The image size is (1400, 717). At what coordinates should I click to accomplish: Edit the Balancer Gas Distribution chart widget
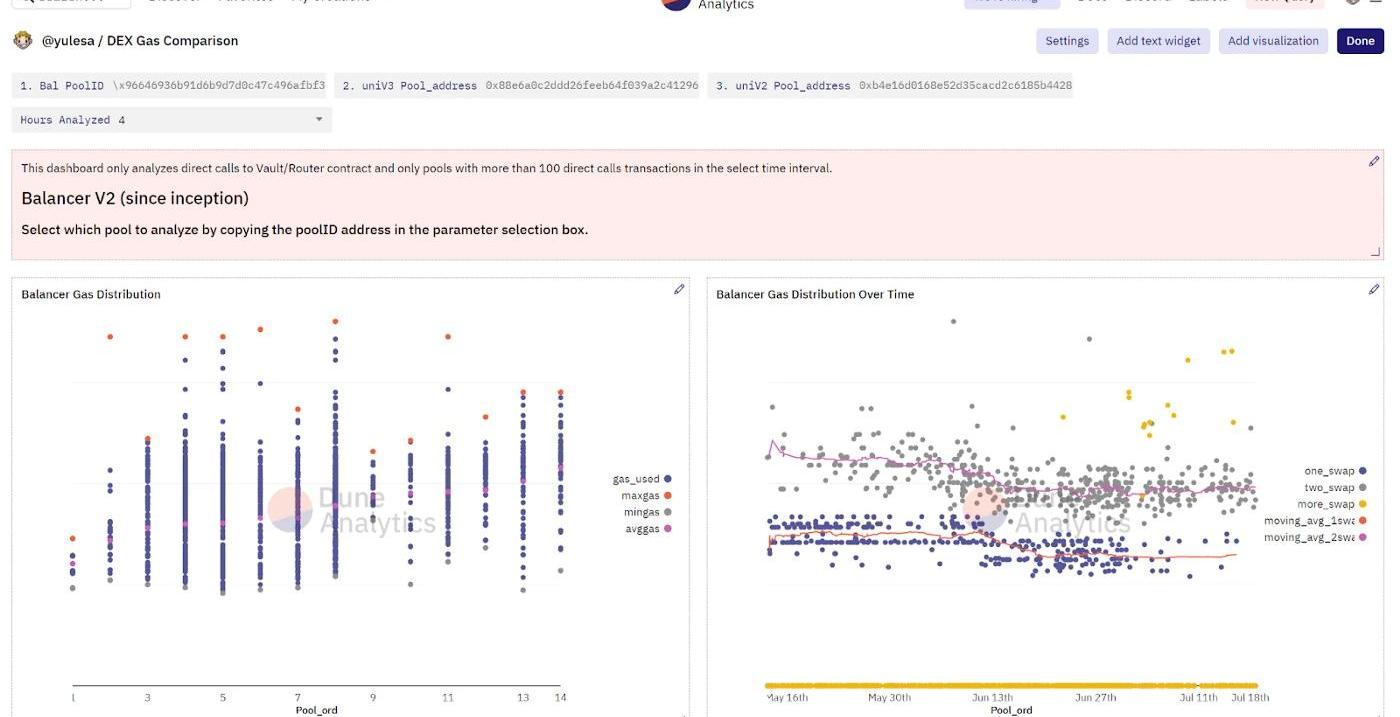coord(679,289)
